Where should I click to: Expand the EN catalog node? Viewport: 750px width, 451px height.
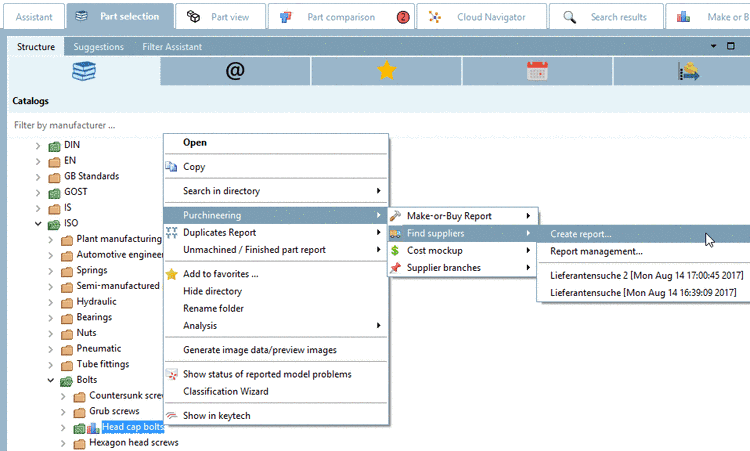[x=38, y=162]
